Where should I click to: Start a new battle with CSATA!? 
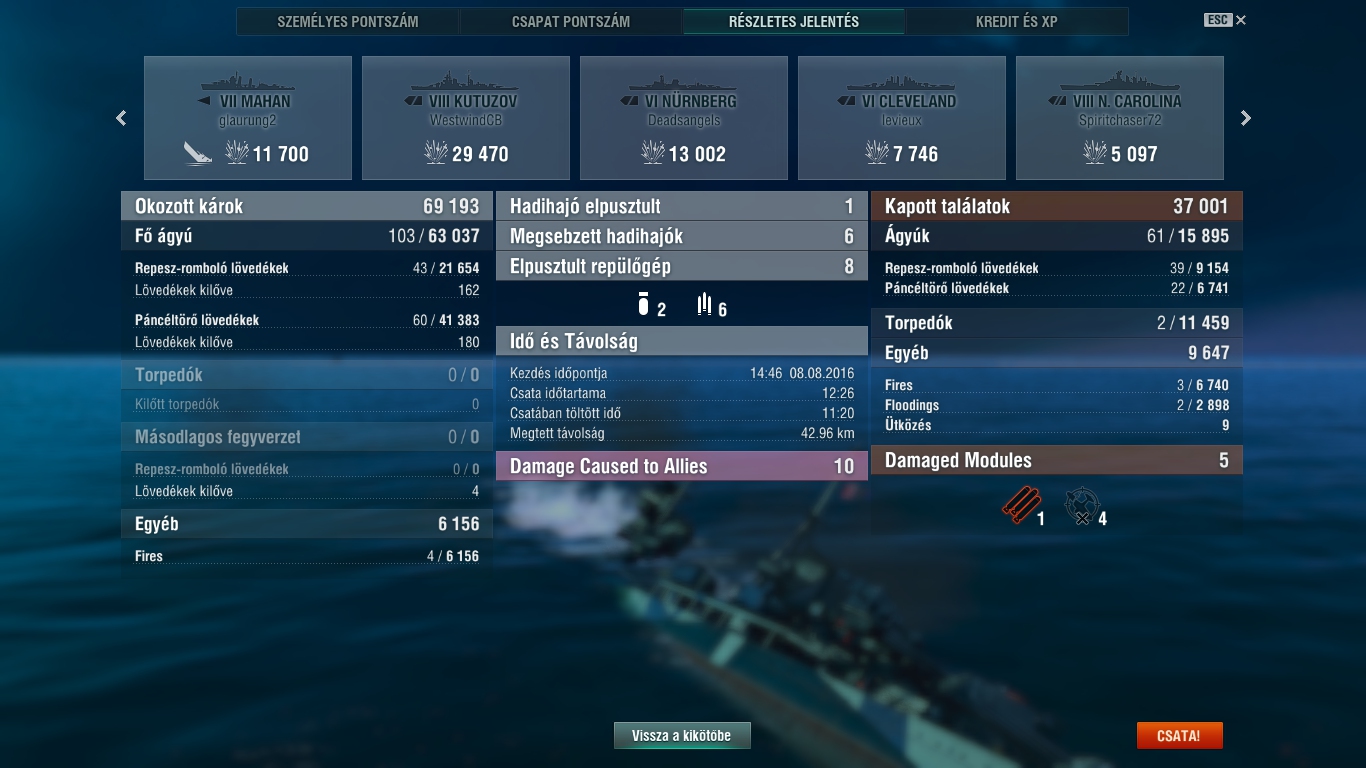point(1179,736)
